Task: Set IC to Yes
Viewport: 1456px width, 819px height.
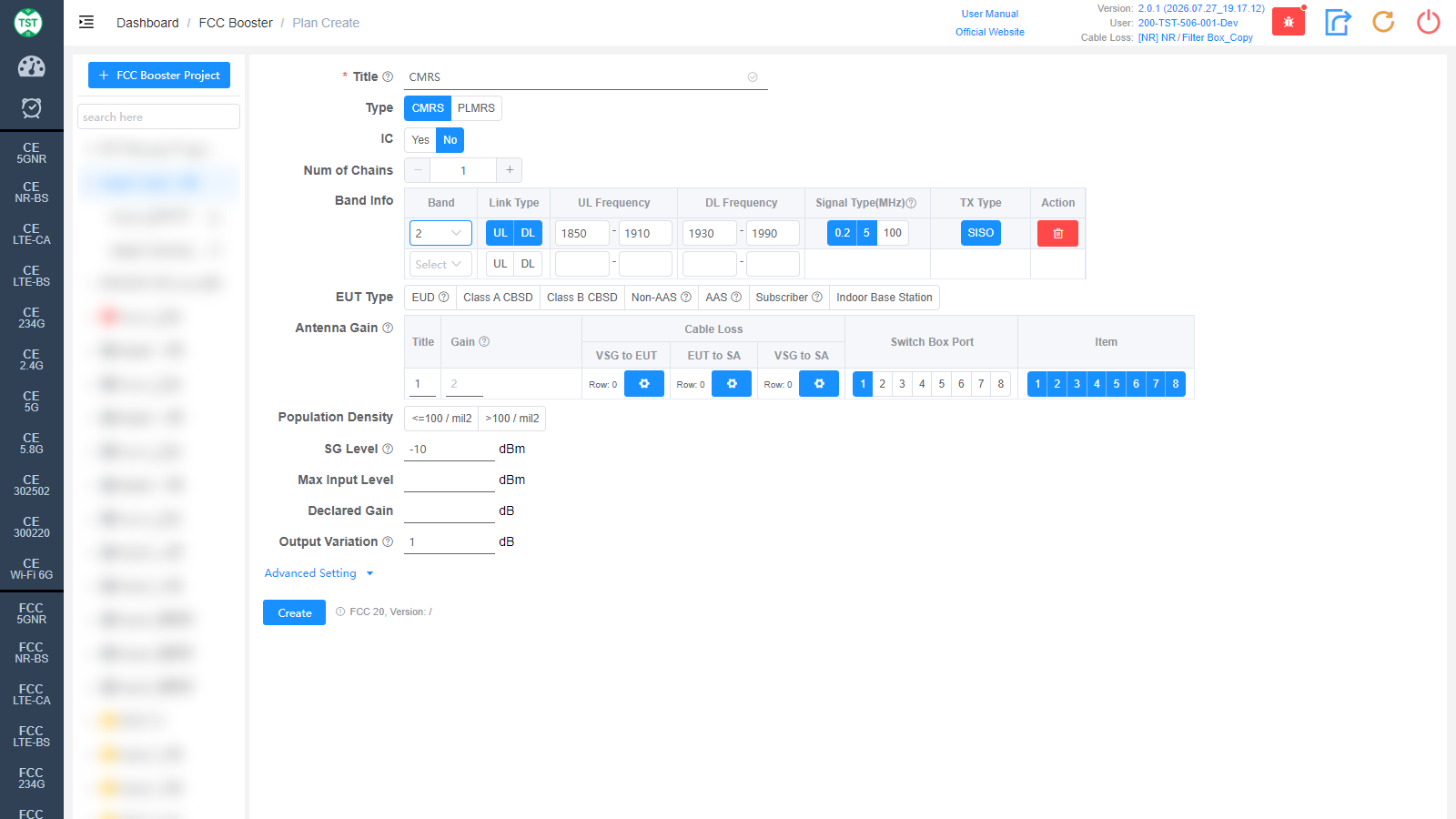Action: pos(420,140)
